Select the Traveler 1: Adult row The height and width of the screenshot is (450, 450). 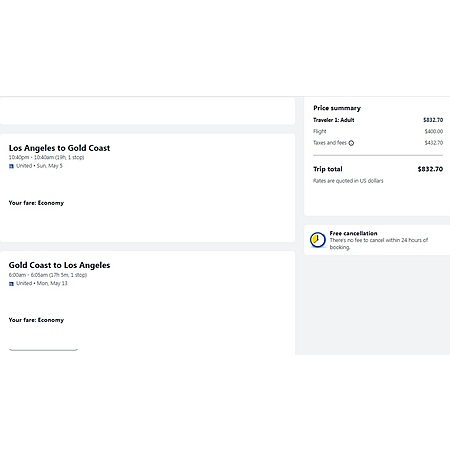click(378, 120)
